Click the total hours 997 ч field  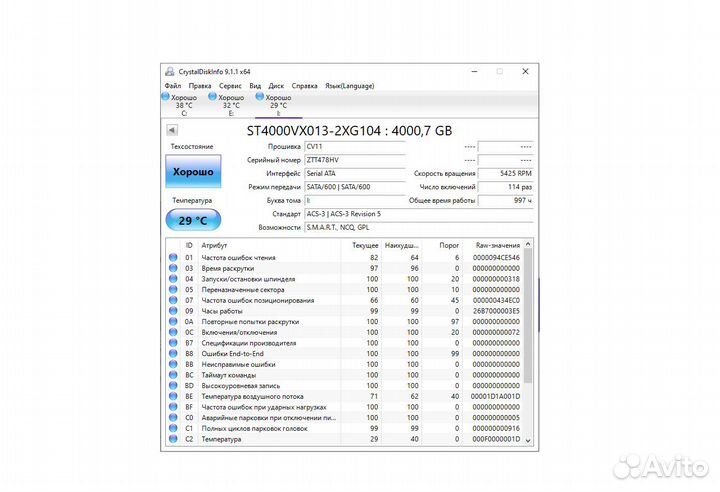(x=506, y=200)
